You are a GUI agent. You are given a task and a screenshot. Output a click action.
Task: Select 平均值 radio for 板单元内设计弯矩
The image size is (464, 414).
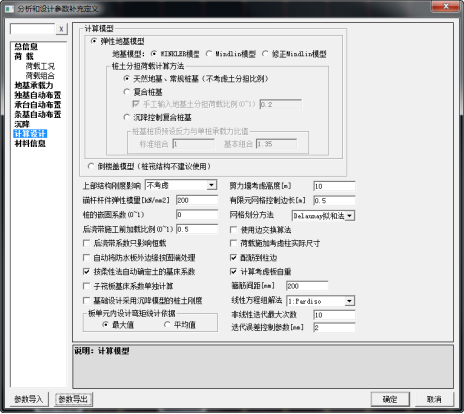click(x=180, y=325)
